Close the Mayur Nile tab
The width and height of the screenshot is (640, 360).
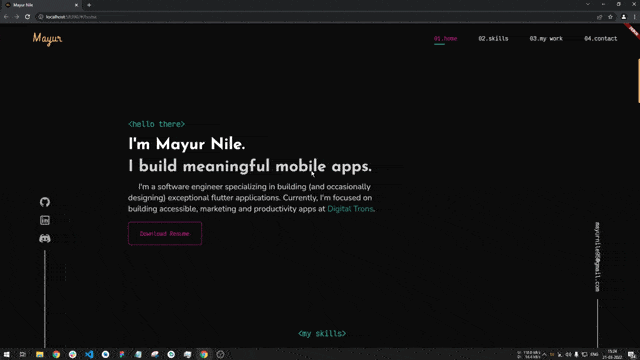[x=76, y=5]
